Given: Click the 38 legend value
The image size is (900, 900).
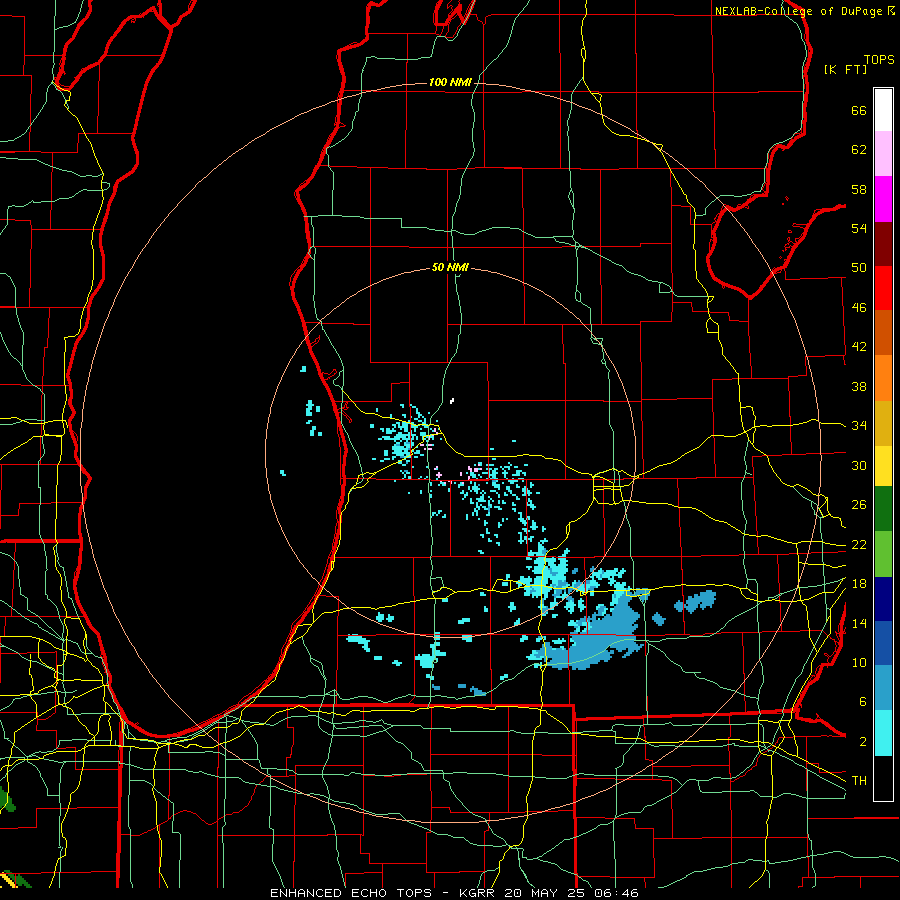Looking at the screenshot, I should pos(859,386).
